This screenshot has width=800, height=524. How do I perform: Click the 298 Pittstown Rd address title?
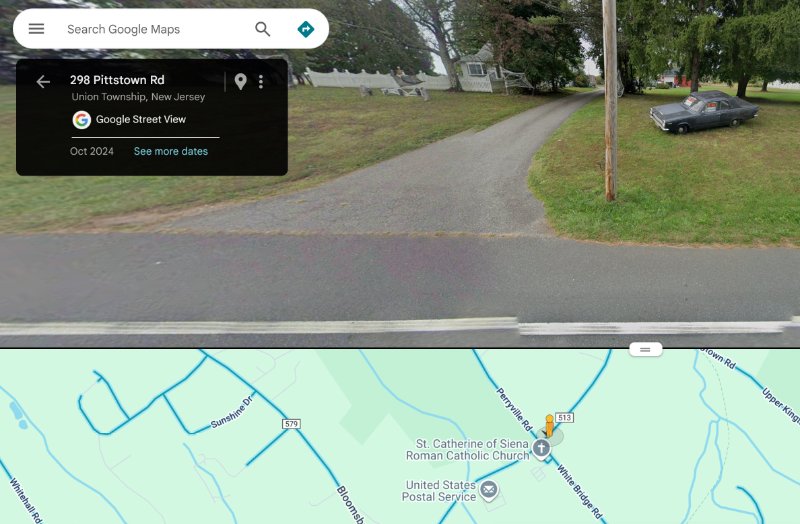(x=117, y=80)
